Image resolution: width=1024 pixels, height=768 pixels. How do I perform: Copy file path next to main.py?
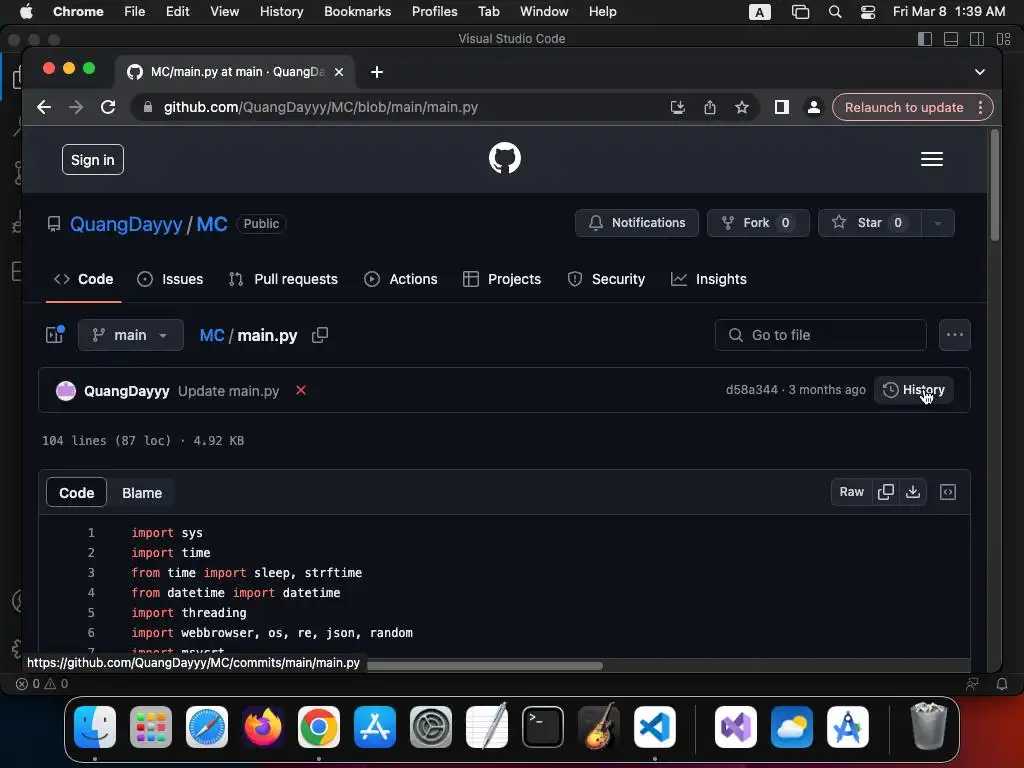point(320,335)
